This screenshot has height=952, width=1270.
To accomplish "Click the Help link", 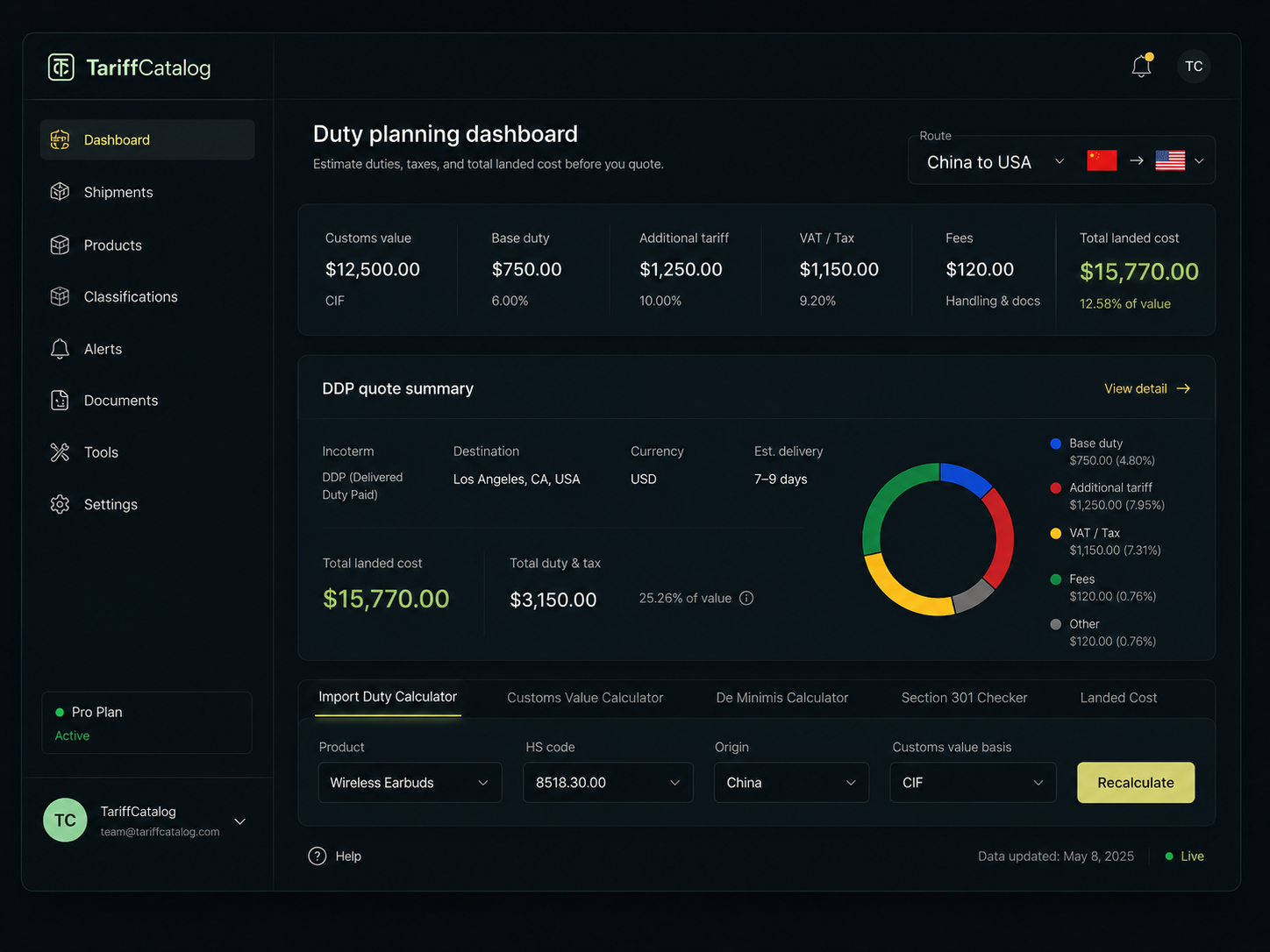I will 335,856.
